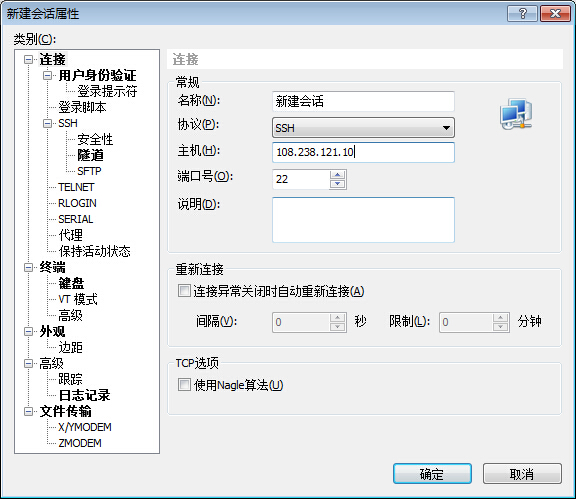The height and width of the screenshot is (499, 576).
Task: Collapse the SSH tree node
Action: 47,123
